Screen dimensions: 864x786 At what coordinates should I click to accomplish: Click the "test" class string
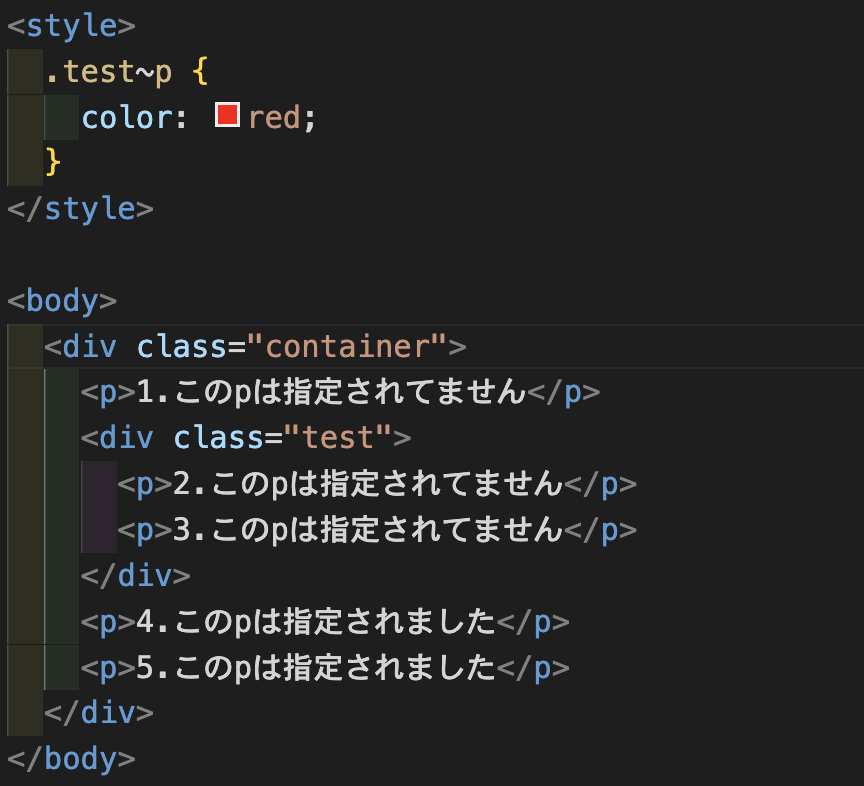pos(337,438)
